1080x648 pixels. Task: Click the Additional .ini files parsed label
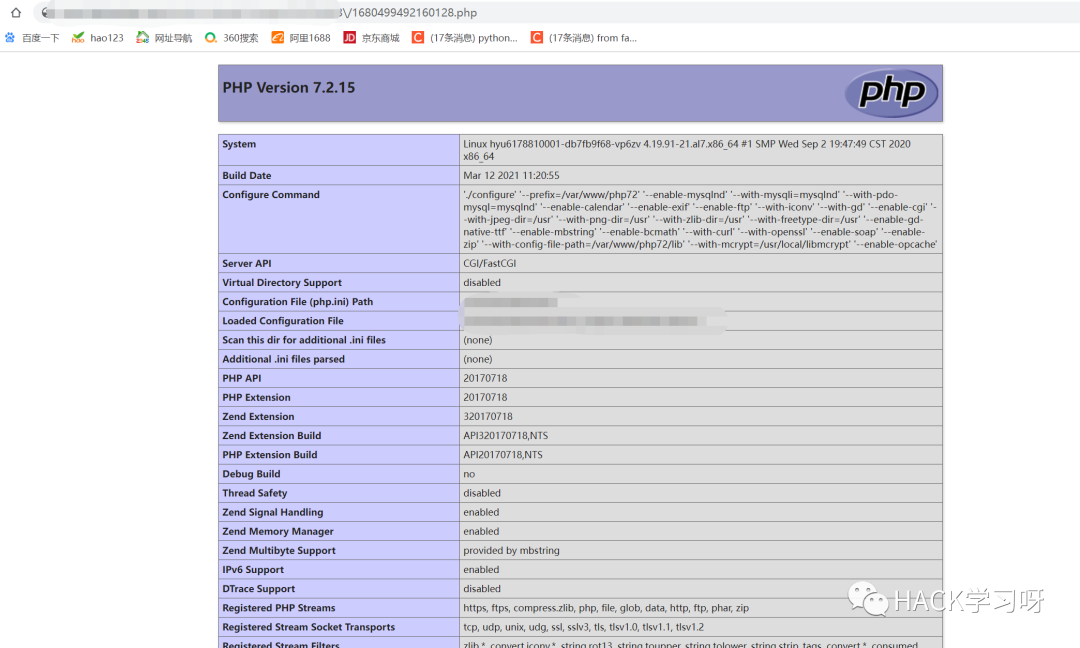pos(283,359)
